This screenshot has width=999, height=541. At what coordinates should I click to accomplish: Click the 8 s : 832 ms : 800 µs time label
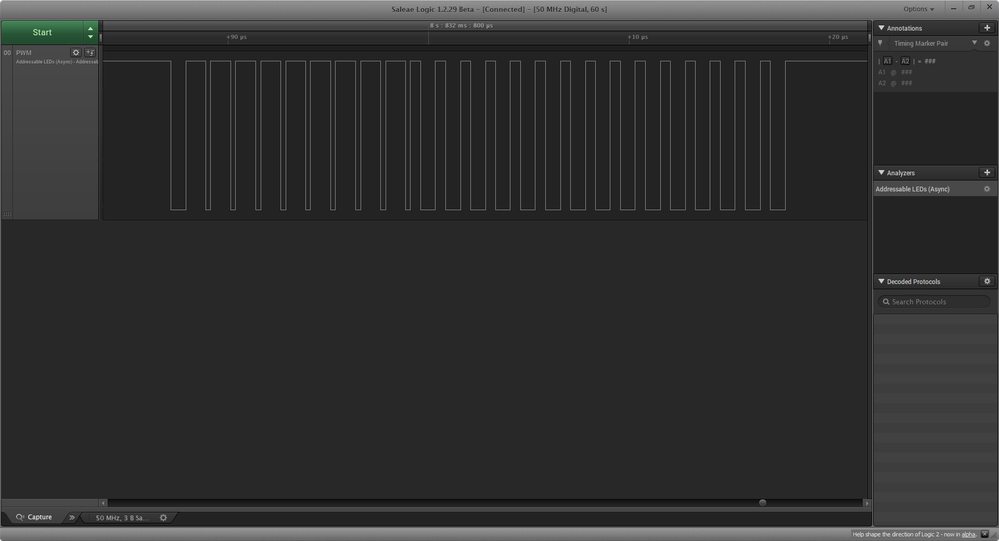(461, 25)
